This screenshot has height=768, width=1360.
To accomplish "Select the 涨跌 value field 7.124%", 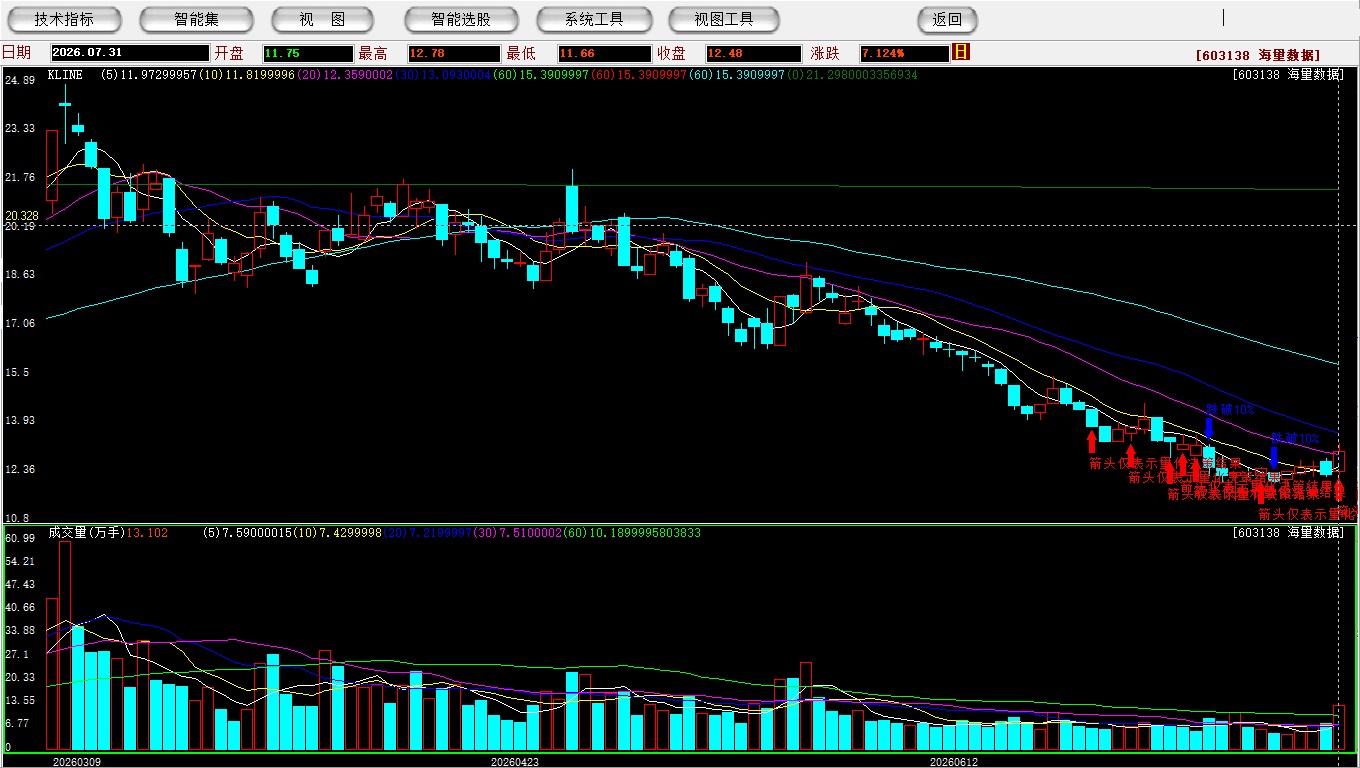I will point(903,53).
